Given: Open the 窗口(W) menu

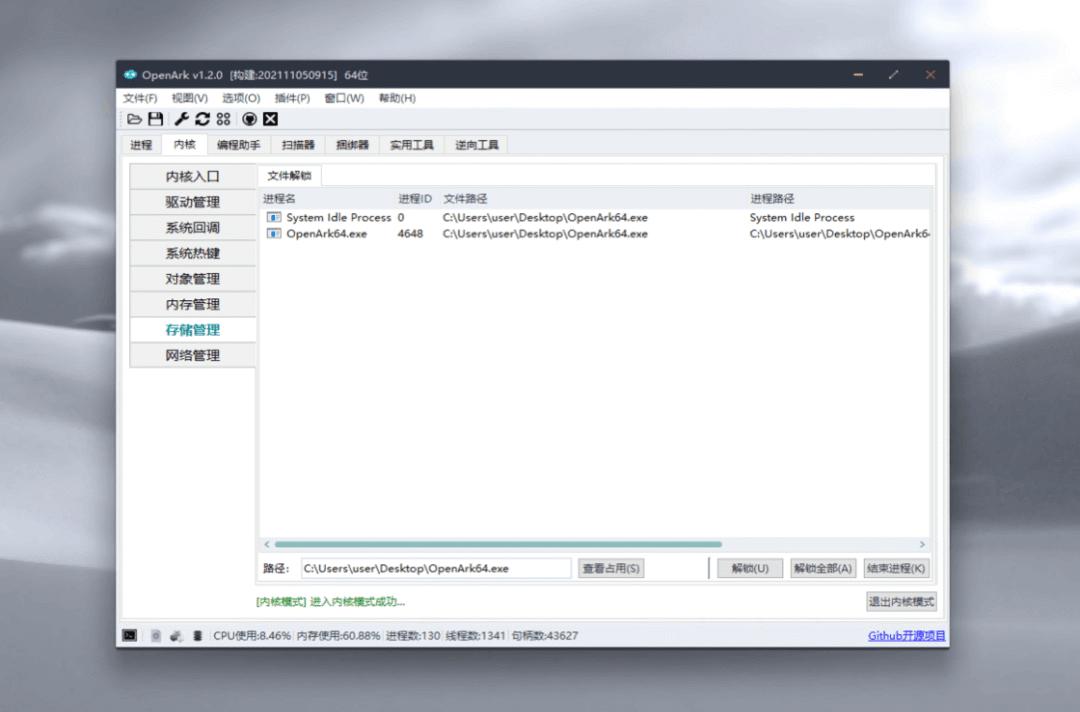Looking at the screenshot, I should point(344,98).
